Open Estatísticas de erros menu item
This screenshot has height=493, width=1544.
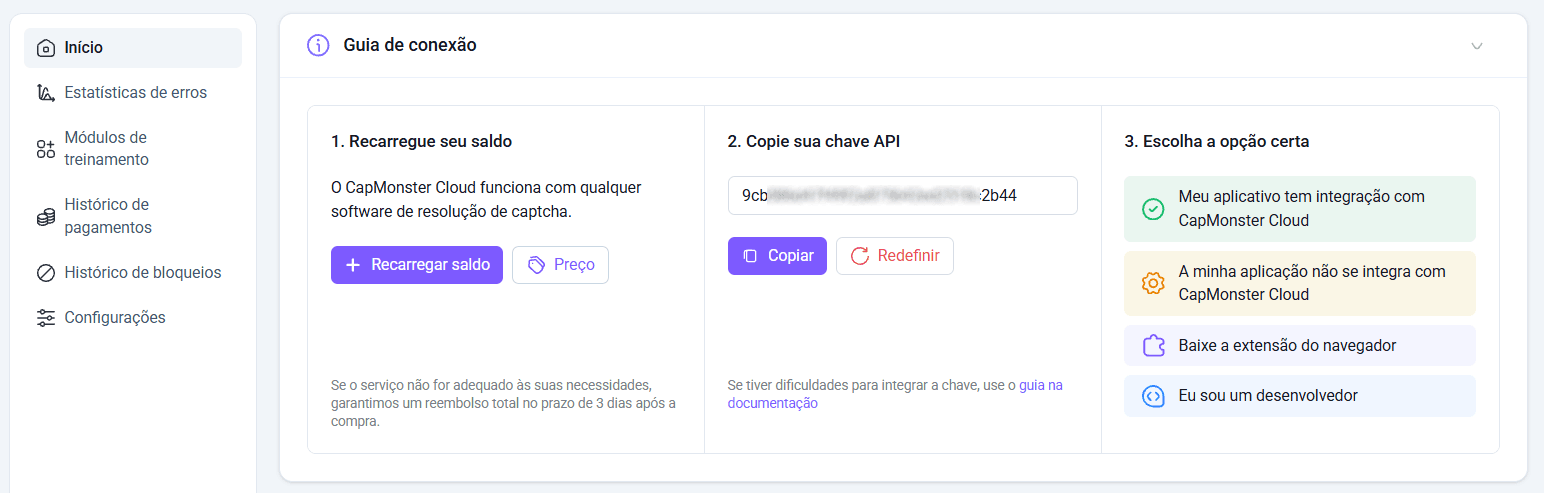133,93
